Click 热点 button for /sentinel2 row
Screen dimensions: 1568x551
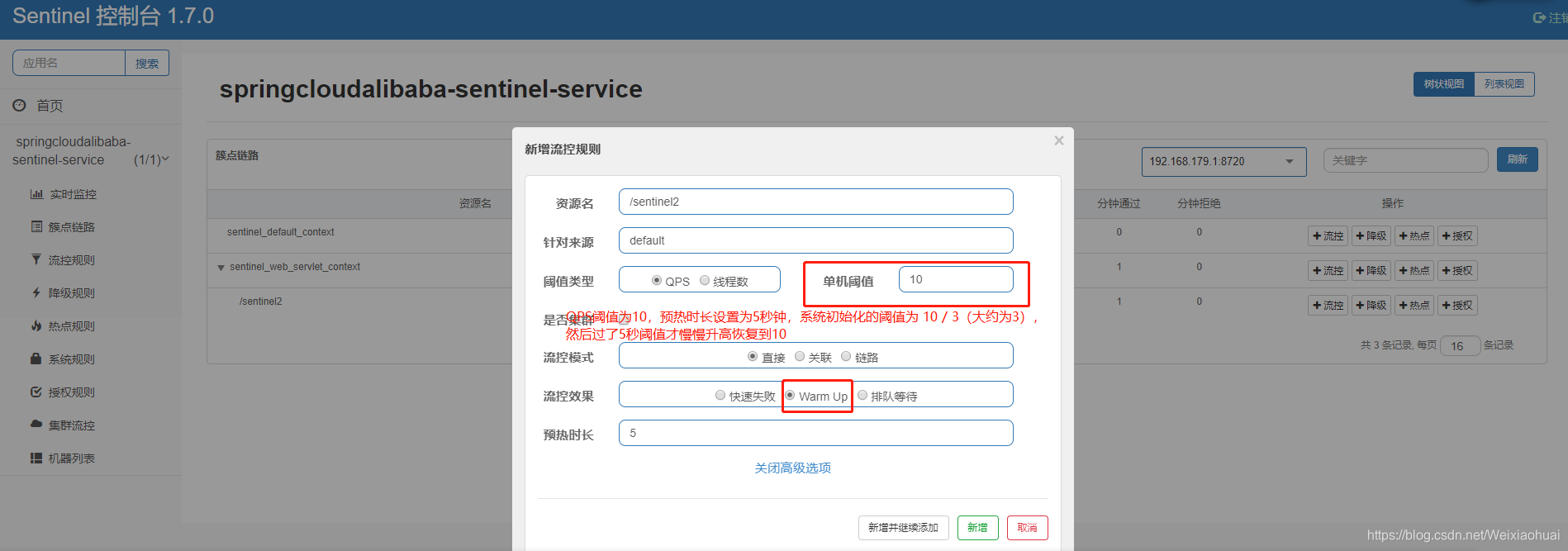pyautogui.click(x=1414, y=306)
